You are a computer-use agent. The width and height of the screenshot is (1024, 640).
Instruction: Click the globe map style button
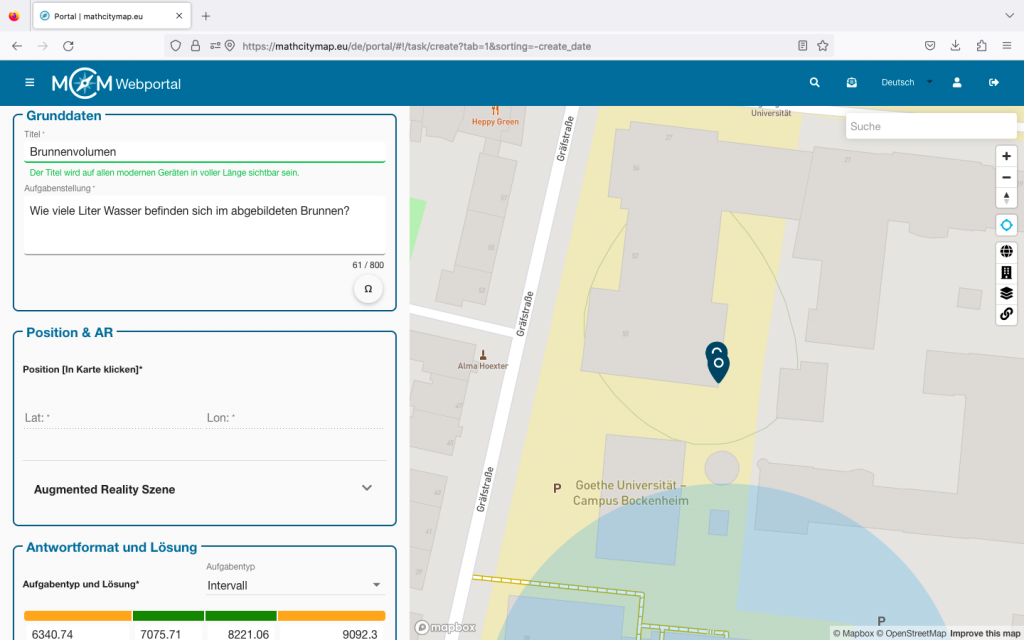point(1006,251)
